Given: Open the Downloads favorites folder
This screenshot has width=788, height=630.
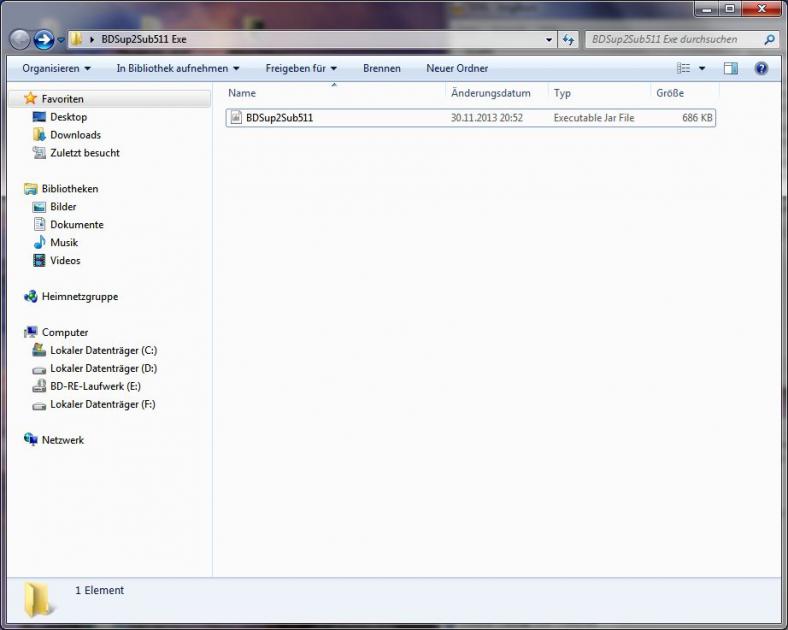Looking at the screenshot, I should tap(75, 135).
